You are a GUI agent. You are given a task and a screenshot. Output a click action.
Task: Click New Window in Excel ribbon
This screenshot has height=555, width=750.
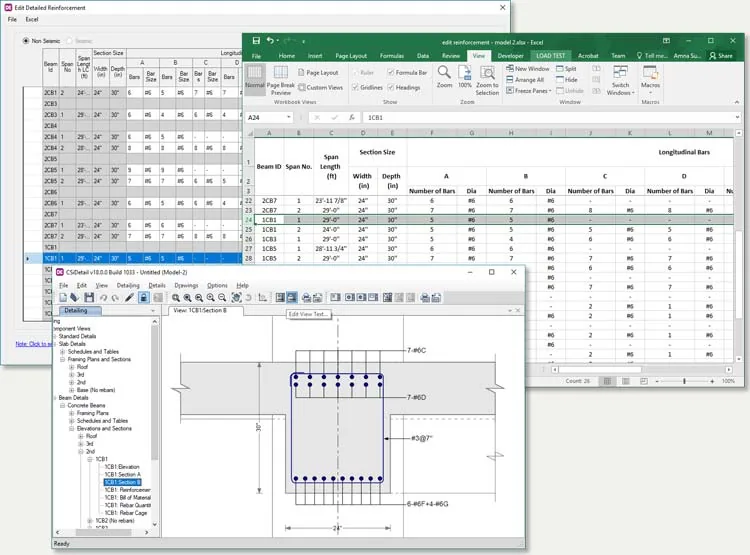pyautogui.click(x=528, y=69)
